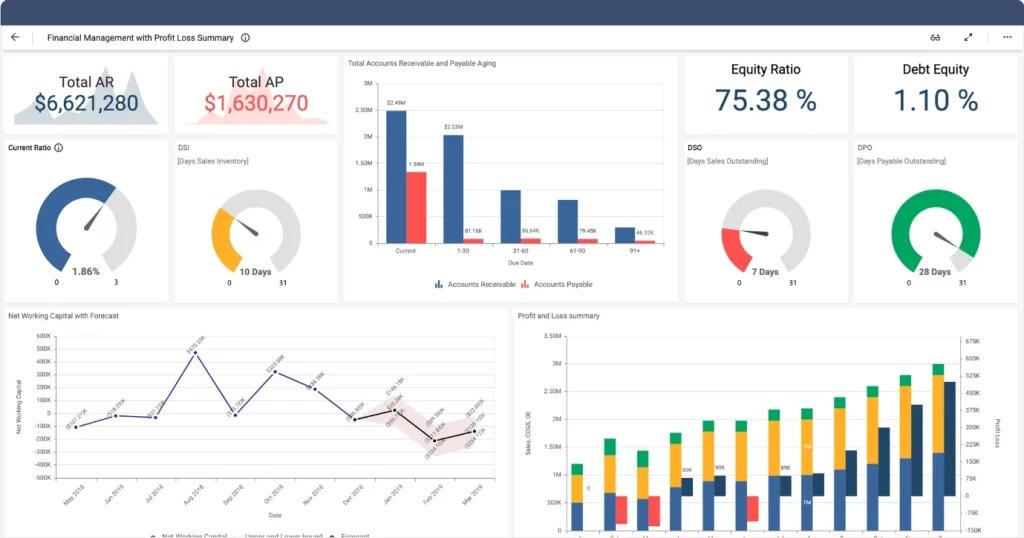Click the Current Ratio info icon
The image size is (1024, 538).
click(x=59, y=148)
